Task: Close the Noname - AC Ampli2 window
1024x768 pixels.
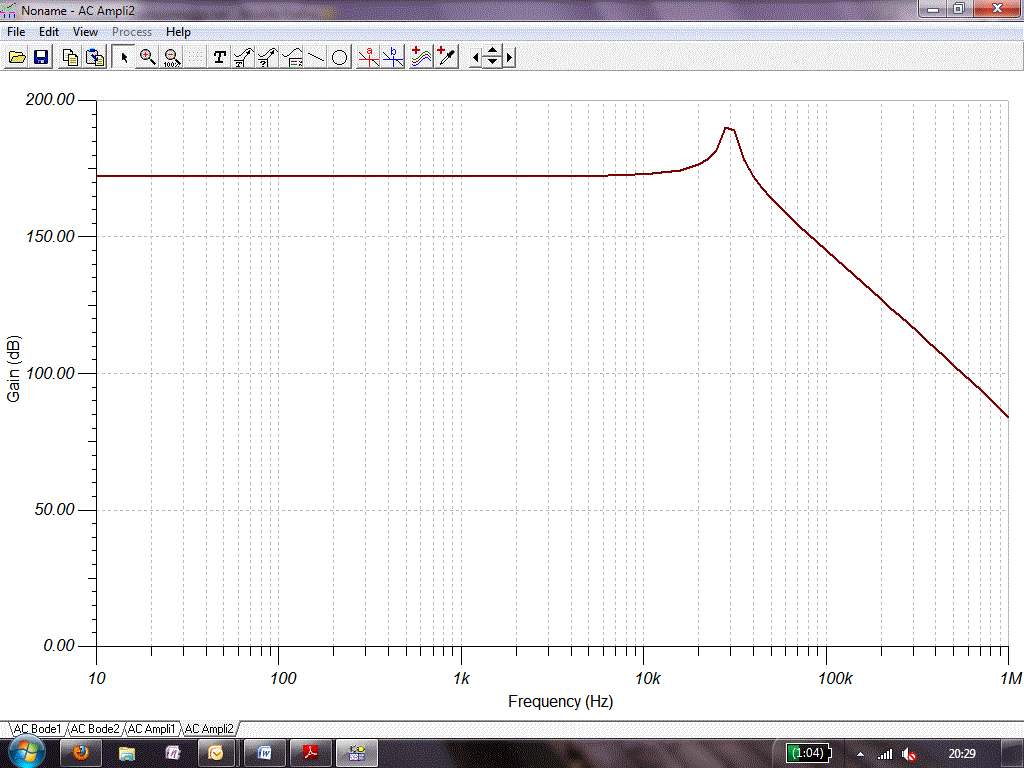Action: point(997,8)
